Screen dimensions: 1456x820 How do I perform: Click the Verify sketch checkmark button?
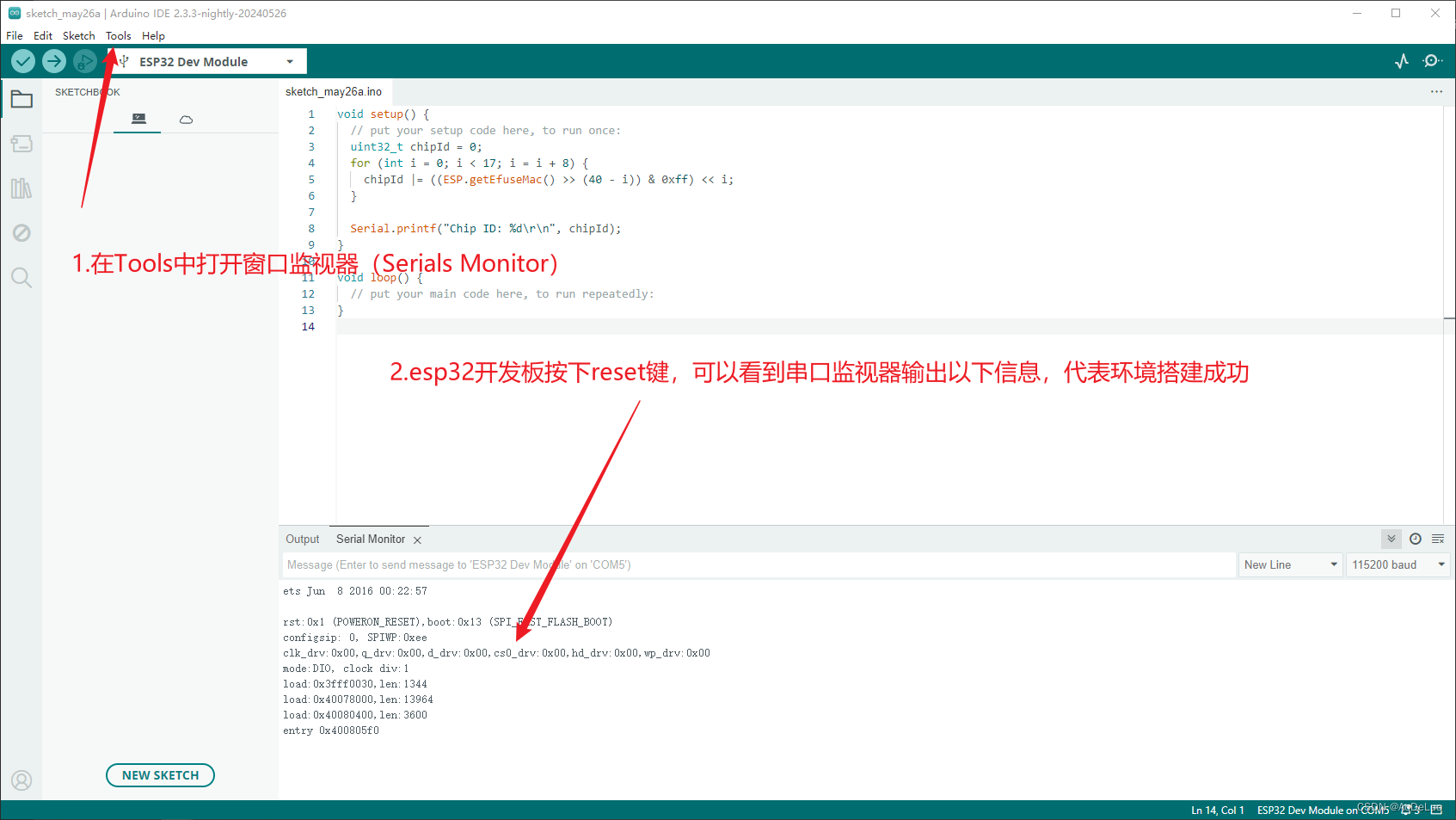[23, 61]
